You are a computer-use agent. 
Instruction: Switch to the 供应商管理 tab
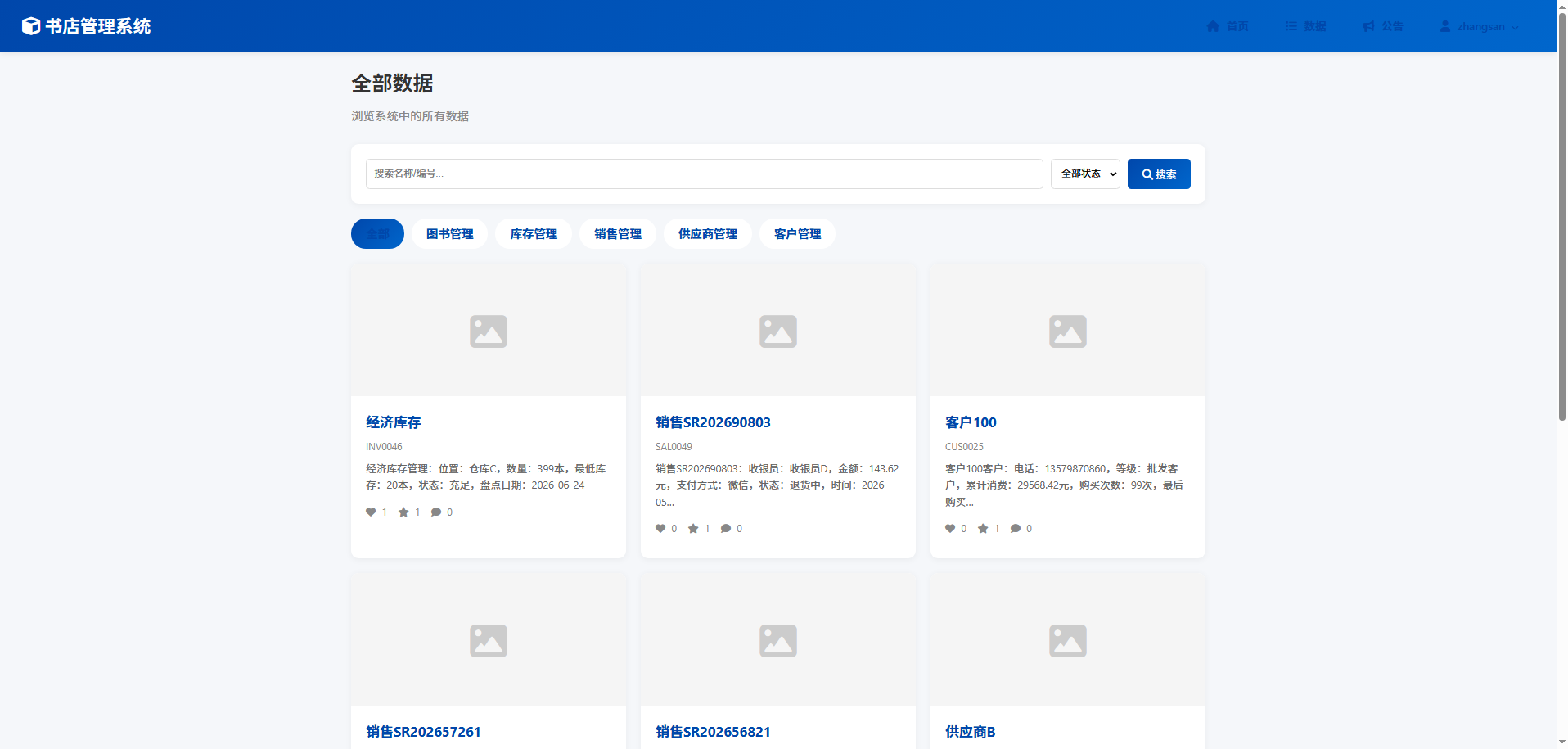coord(708,234)
